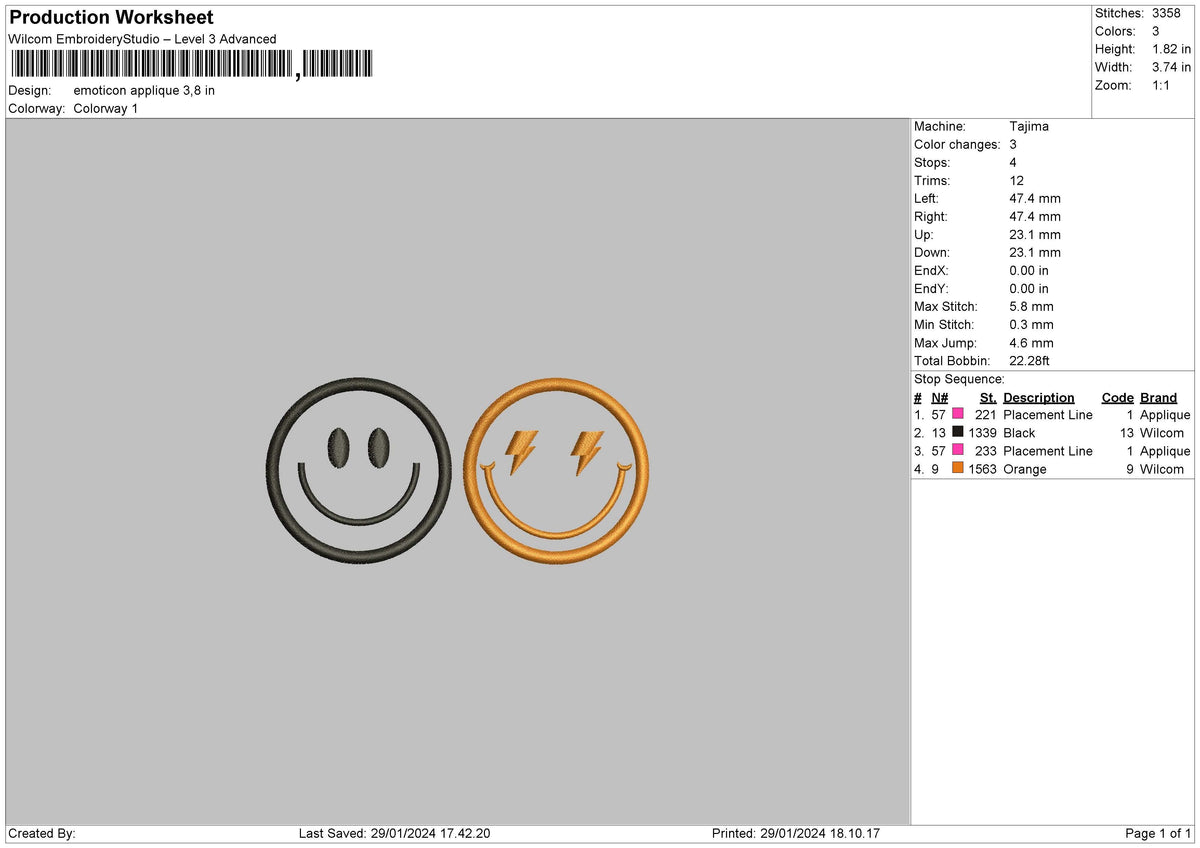
Task: Click the black color swatch of stop 2
Action: click(x=958, y=432)
